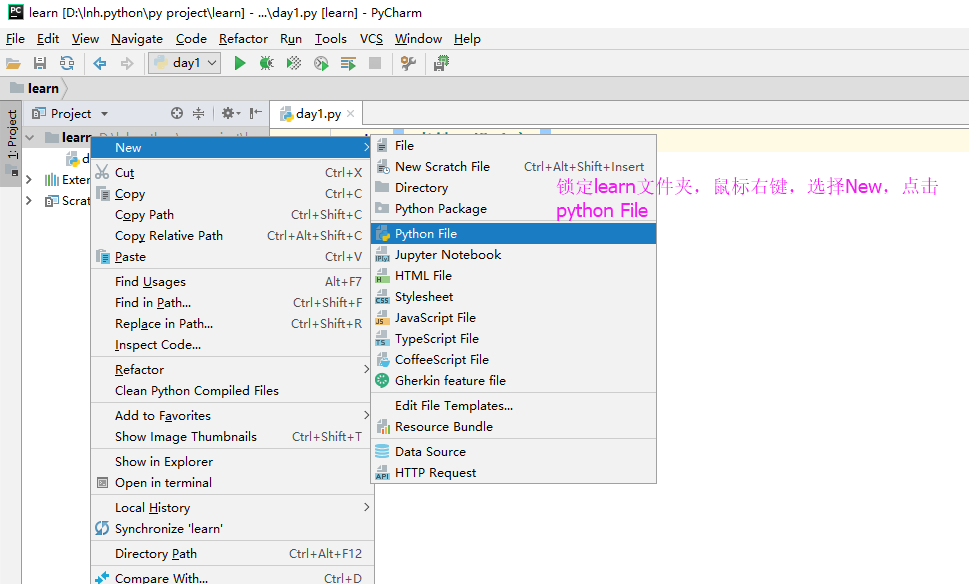Click the Back navigation arrow
Image resolution: width=969 pixels, height=584 pixels.
99,63
